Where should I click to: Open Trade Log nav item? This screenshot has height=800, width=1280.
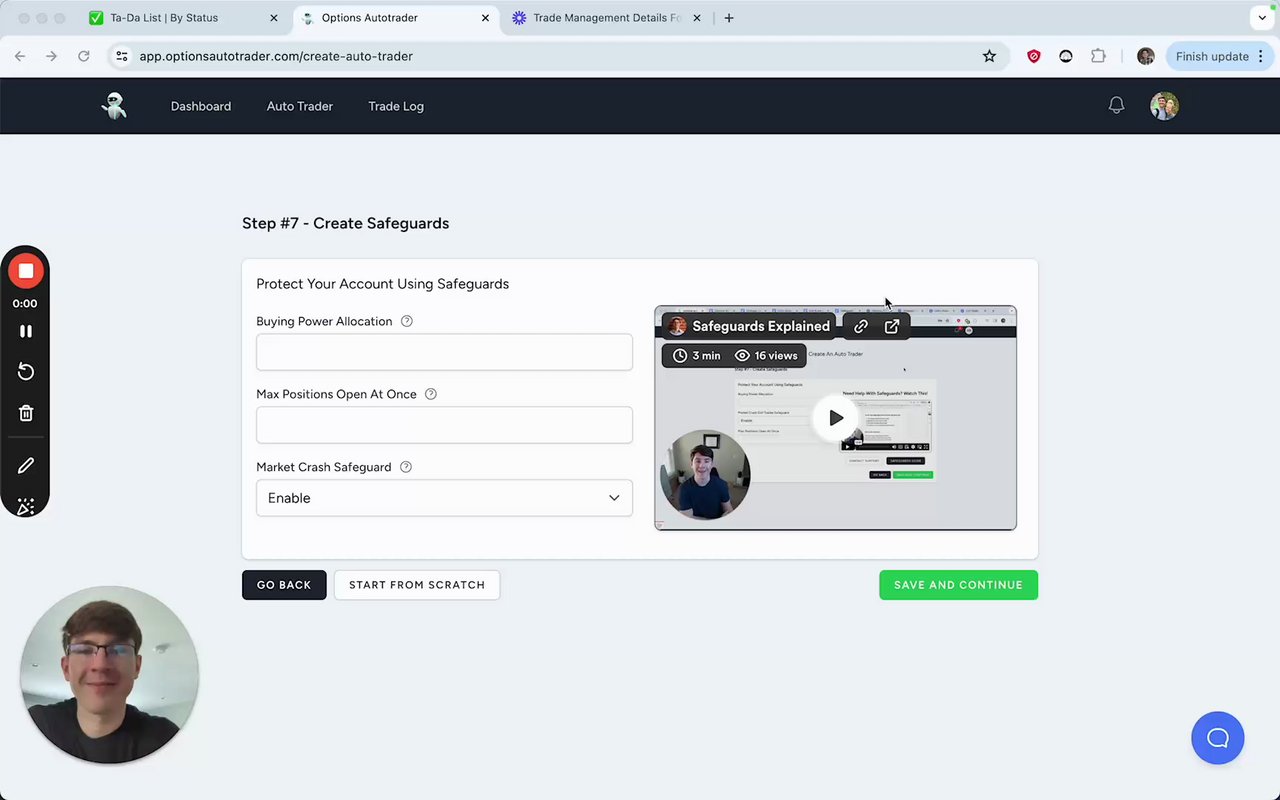coord(396,106)
